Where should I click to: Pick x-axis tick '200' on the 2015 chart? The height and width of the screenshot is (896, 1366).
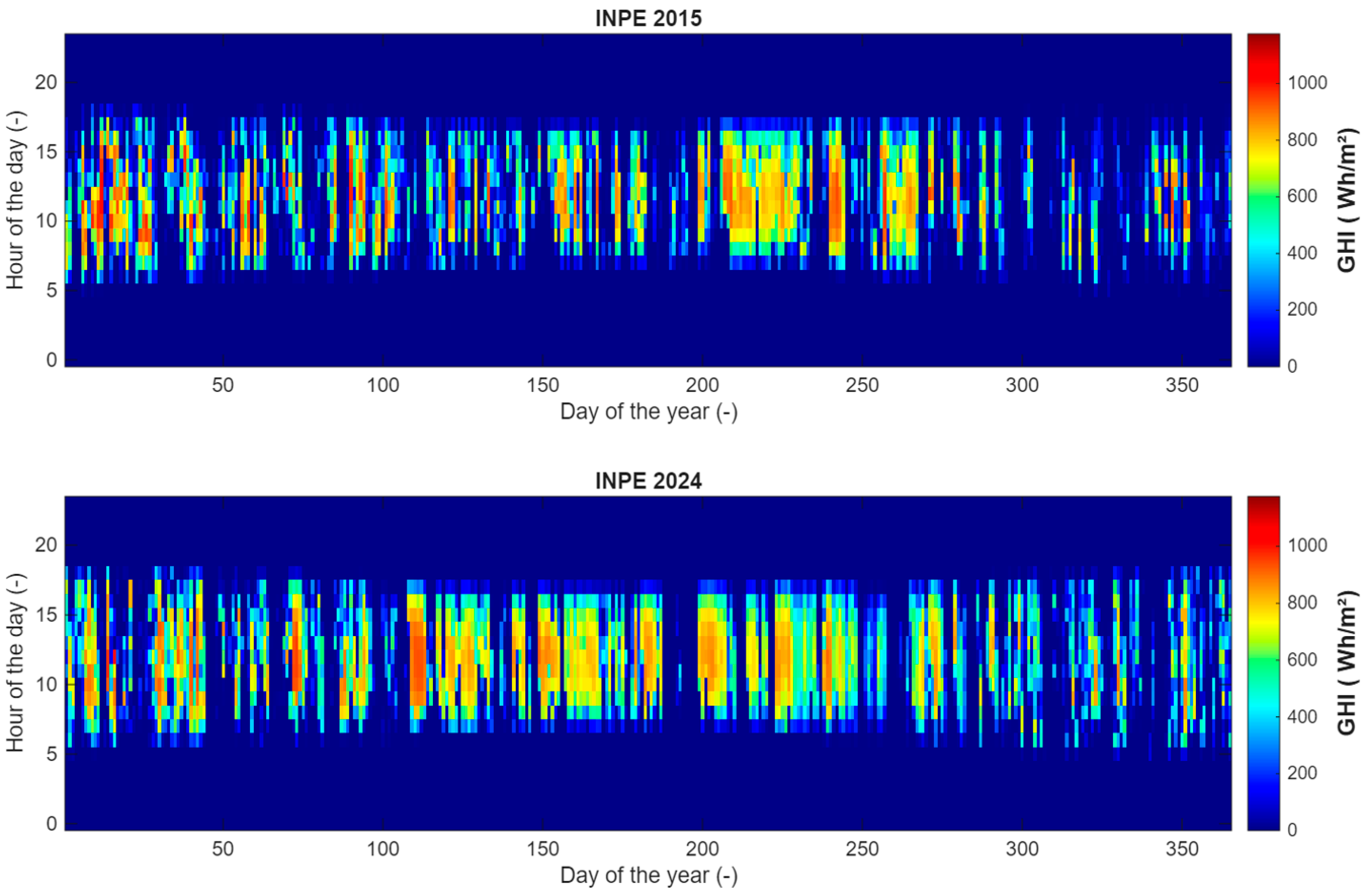[x=703, y=385]
